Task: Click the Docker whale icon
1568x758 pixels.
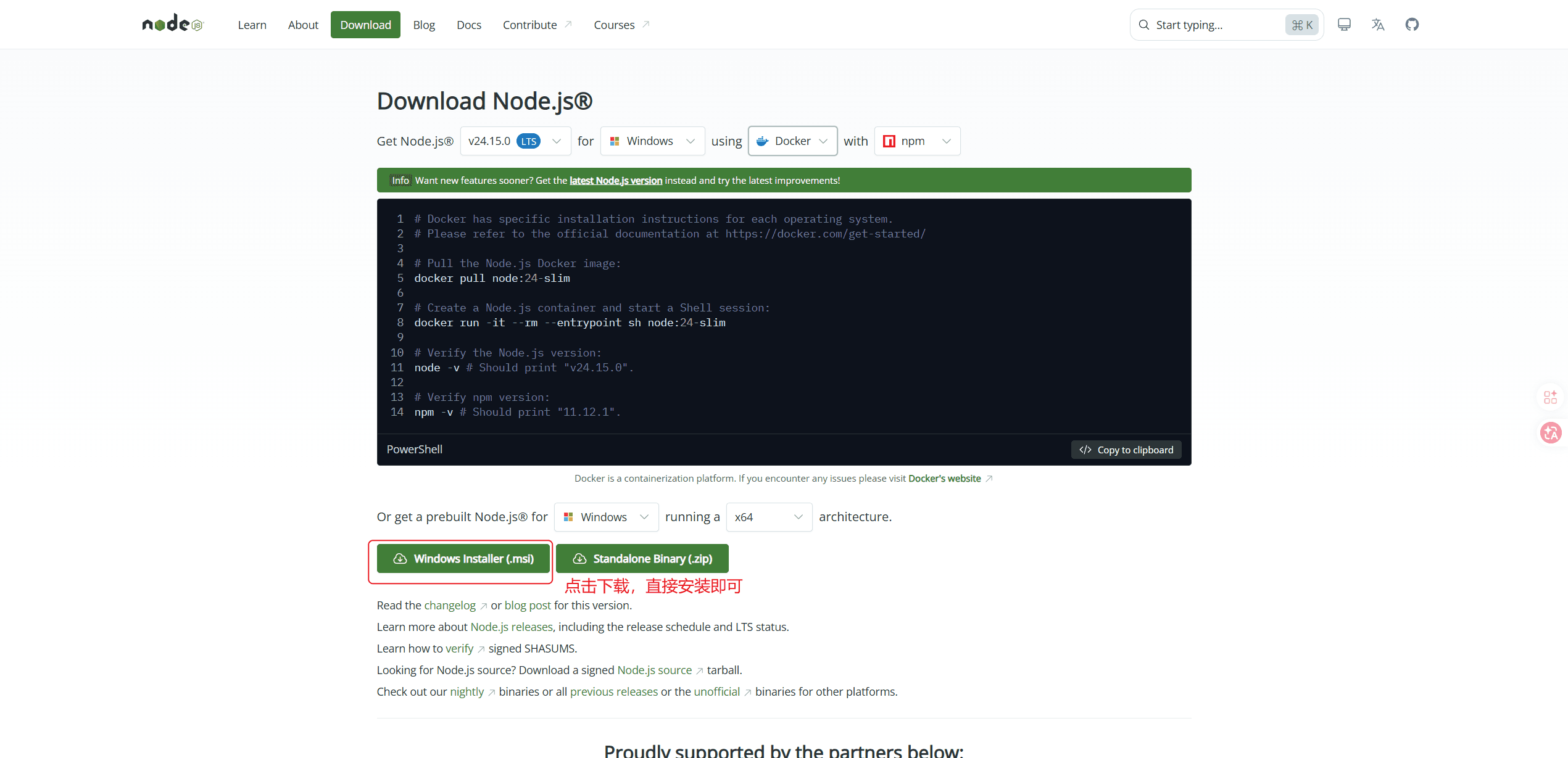Action: (762, 141)
